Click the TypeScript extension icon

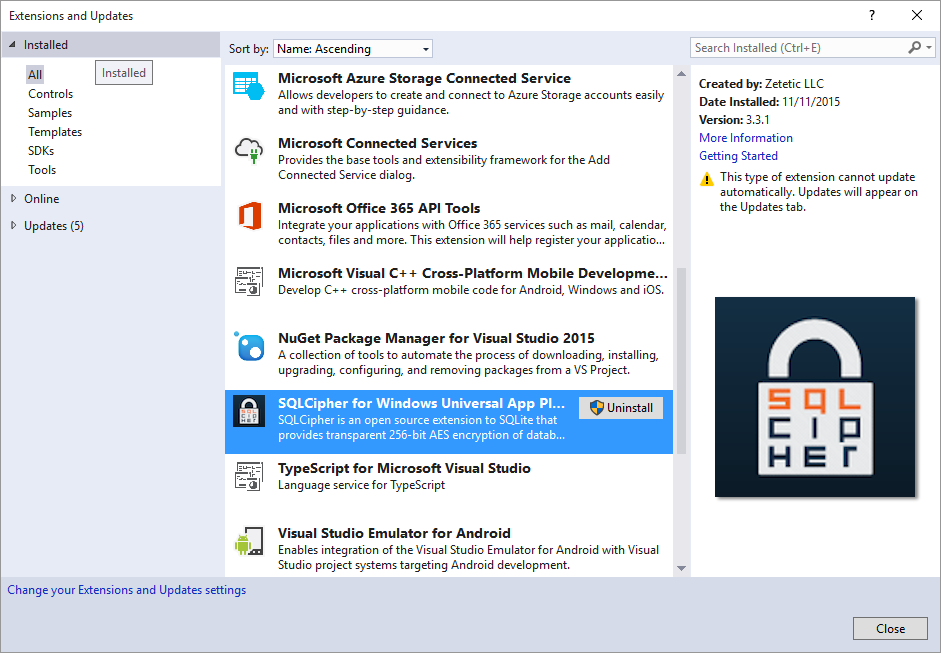[249, 476]
